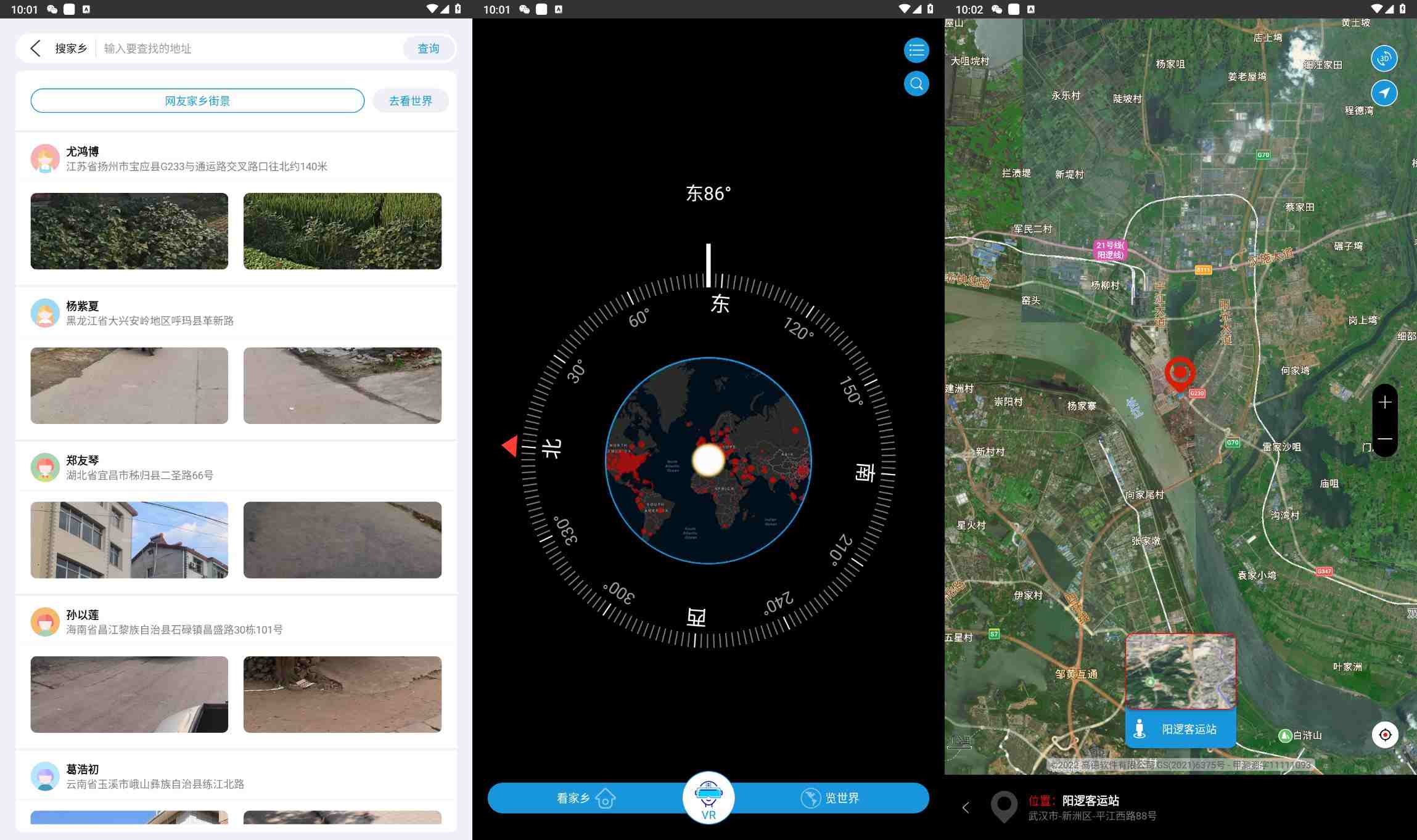
Task: Recenter map with my-location target icon
Action: coord(1385,735)
